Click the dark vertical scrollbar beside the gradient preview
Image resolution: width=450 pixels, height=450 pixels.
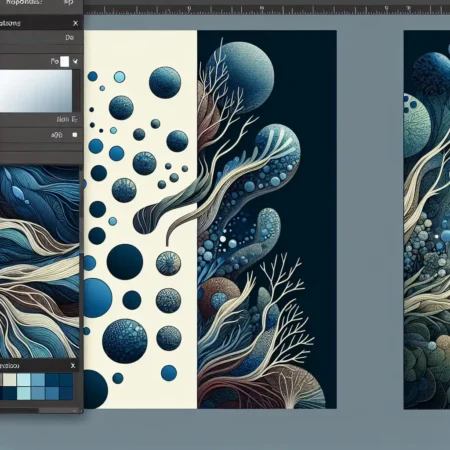[76, 91]
